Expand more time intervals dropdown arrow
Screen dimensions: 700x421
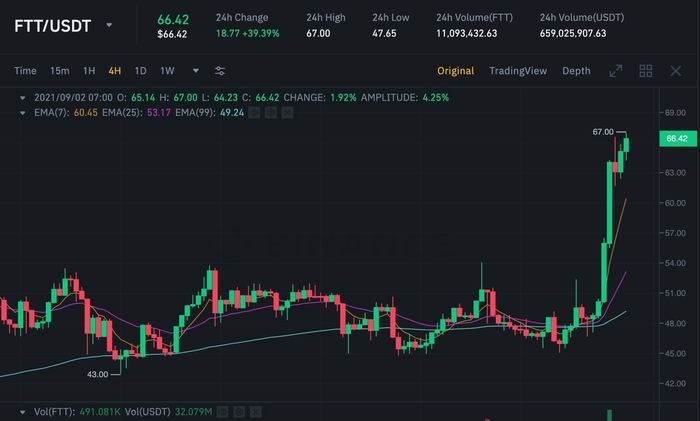[x=196, y=71]
